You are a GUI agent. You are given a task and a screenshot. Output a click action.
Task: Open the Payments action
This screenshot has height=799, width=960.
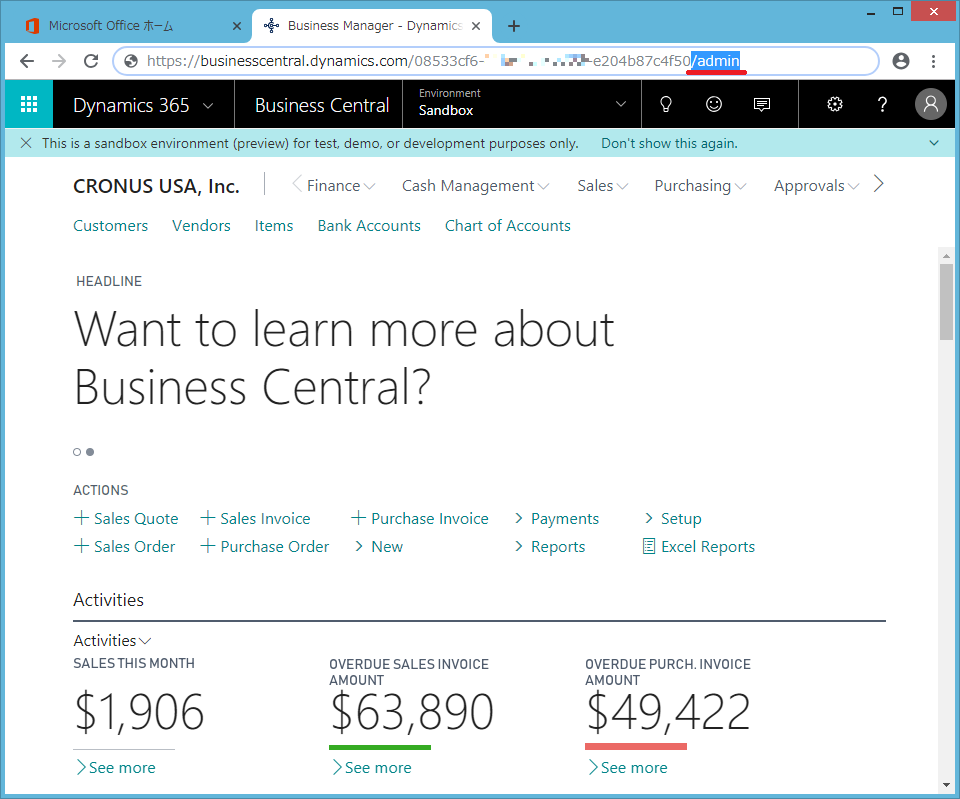[x=557, y=518]
